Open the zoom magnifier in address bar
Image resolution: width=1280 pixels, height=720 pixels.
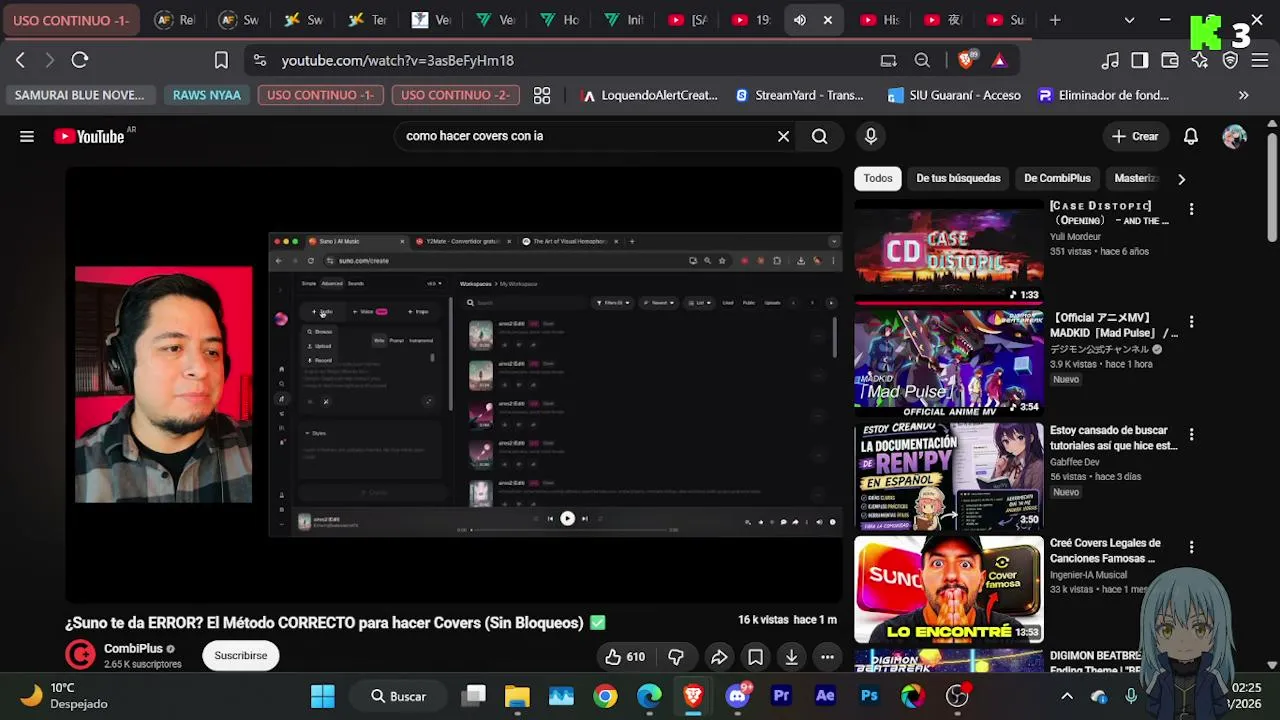pyautogui.click(x=922, y=60)
